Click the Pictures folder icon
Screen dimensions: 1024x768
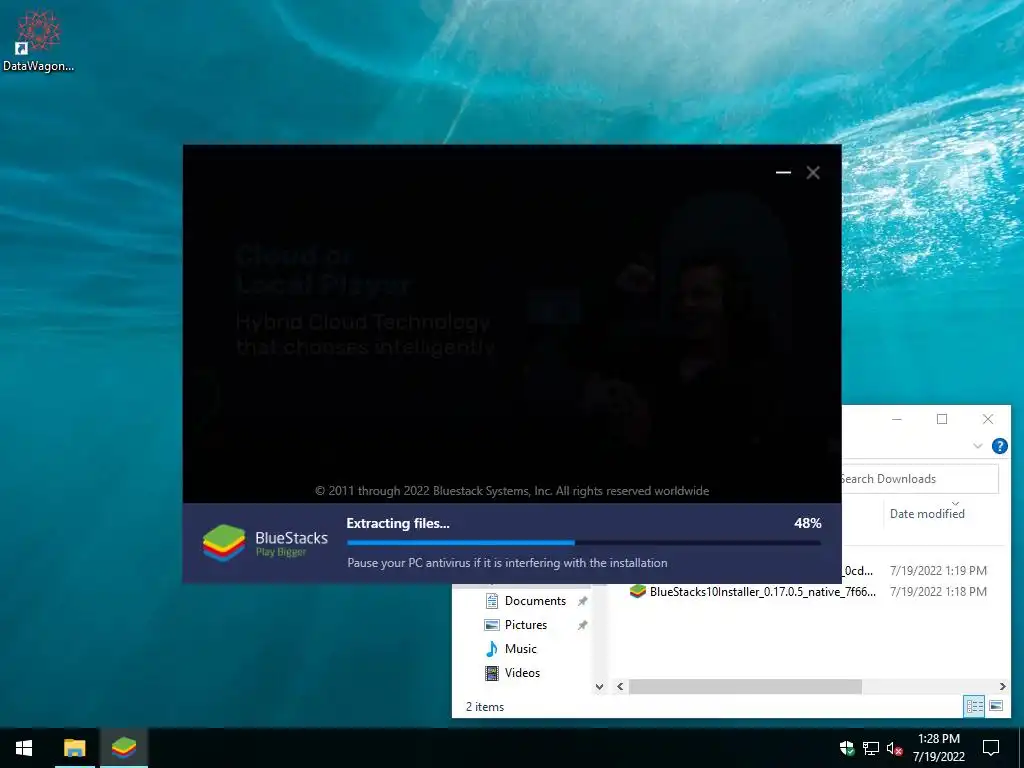(x=492, y=625)
